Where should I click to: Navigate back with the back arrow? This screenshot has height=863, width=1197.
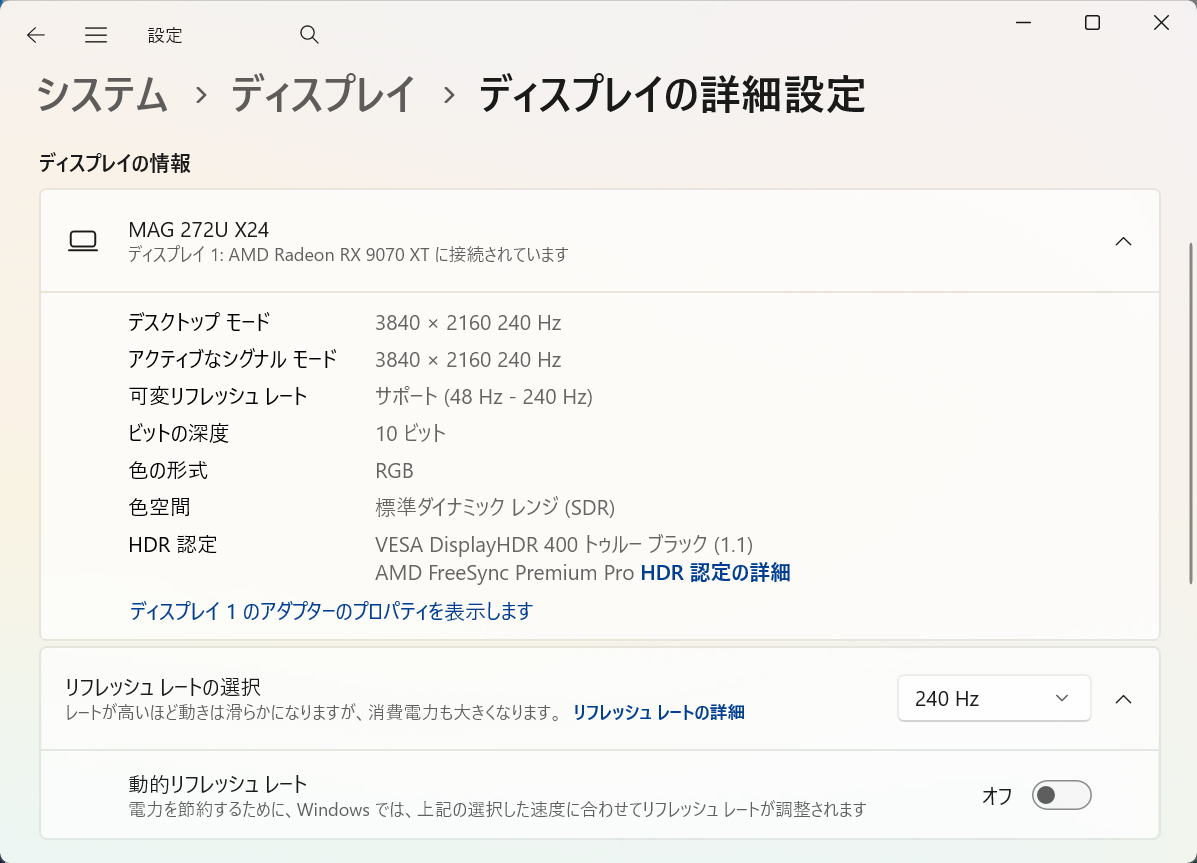pyautogui.click(x=35, y=34)
